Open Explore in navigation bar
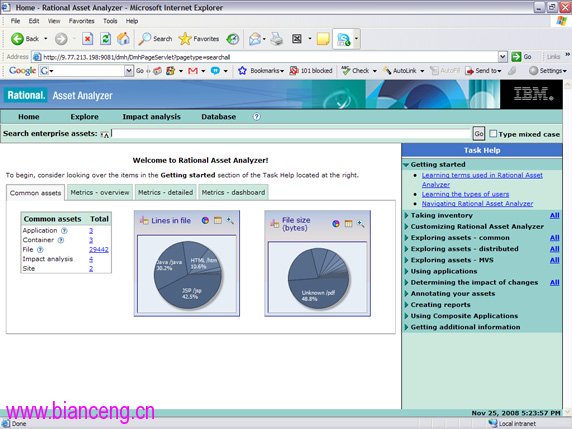The width and height of the screenshot is (572, 429). 85,117
